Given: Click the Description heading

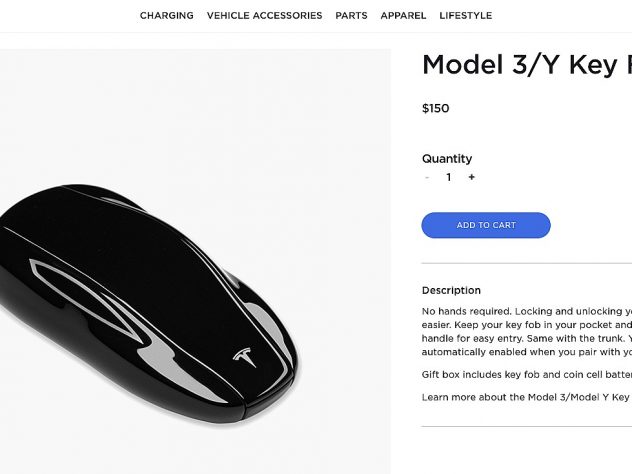Looking at the screenshot, I should (x=451, y=290).
